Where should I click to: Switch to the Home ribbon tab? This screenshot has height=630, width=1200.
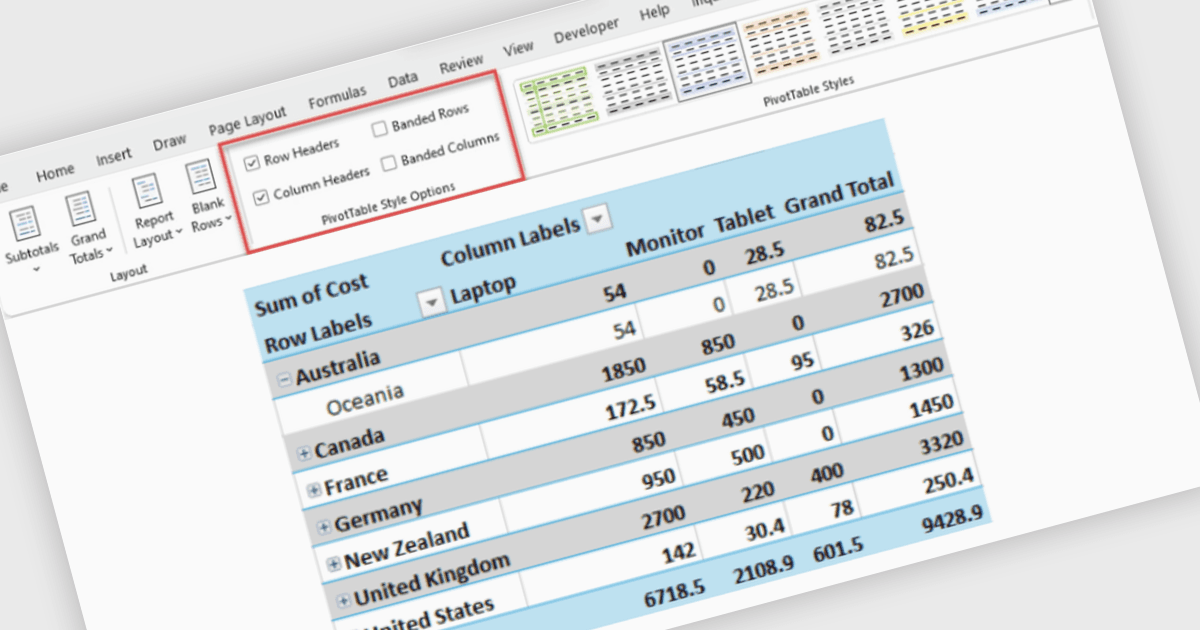[55, 173]
